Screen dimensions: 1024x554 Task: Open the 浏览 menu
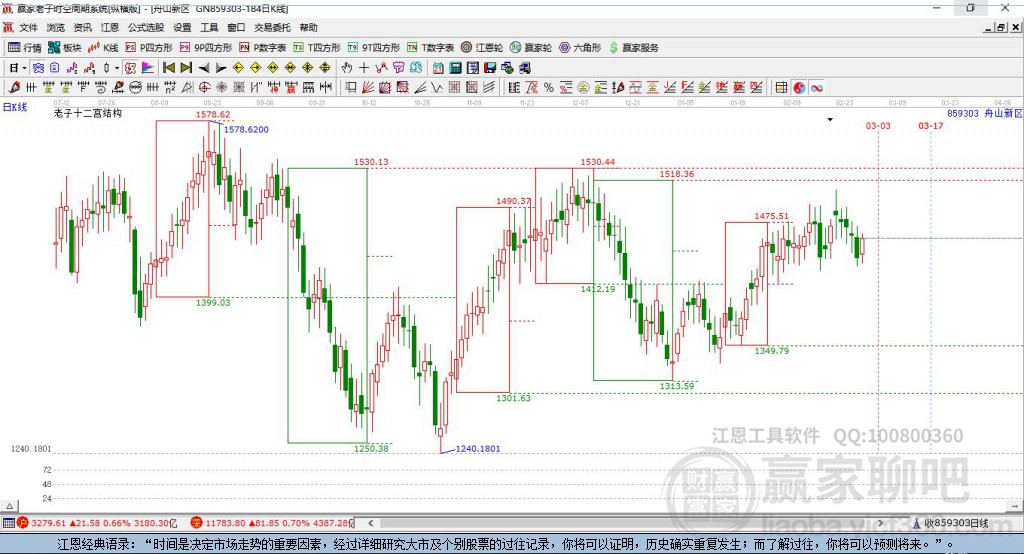click(56, 27)
